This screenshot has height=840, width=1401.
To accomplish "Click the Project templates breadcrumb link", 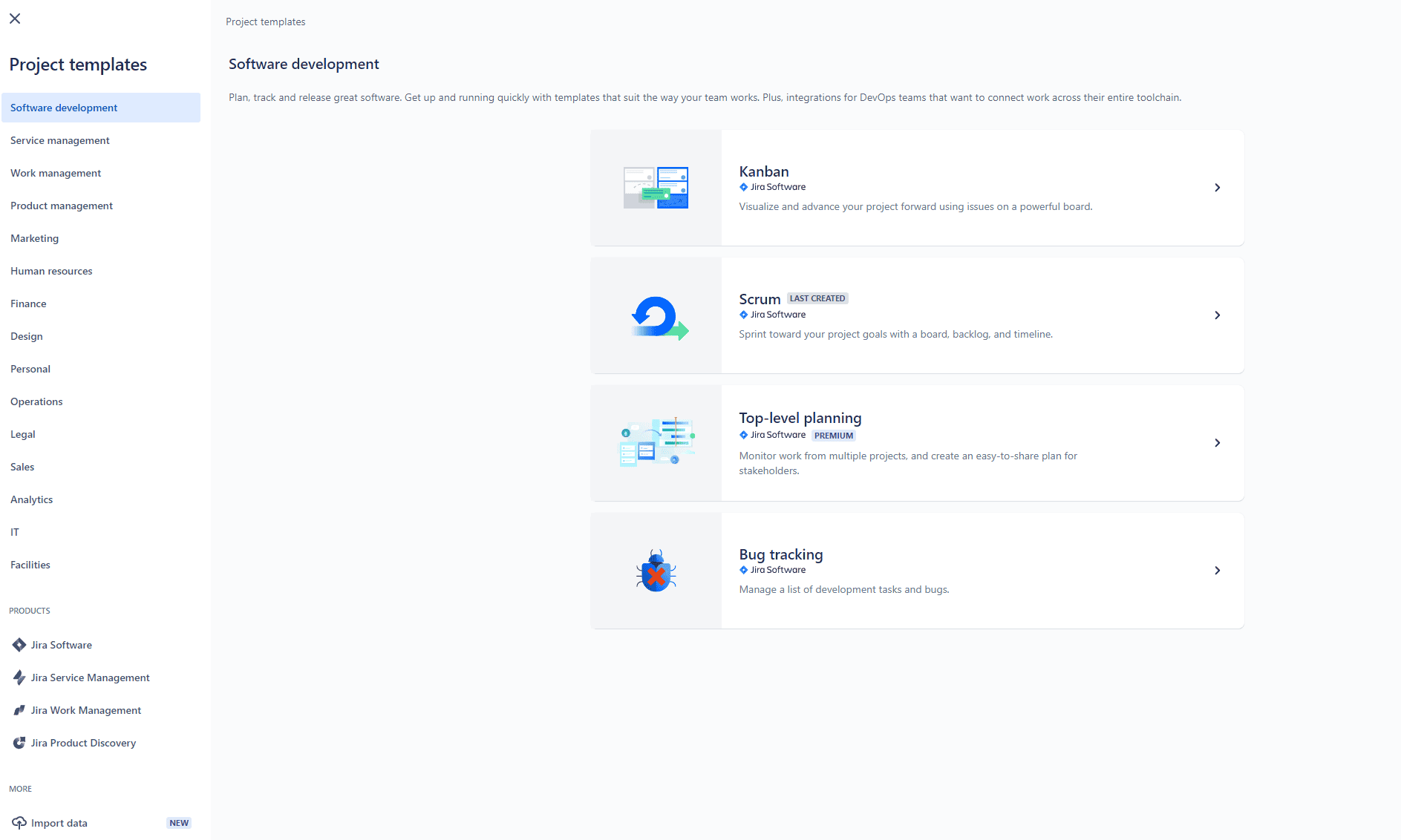I will pos(266,22).
